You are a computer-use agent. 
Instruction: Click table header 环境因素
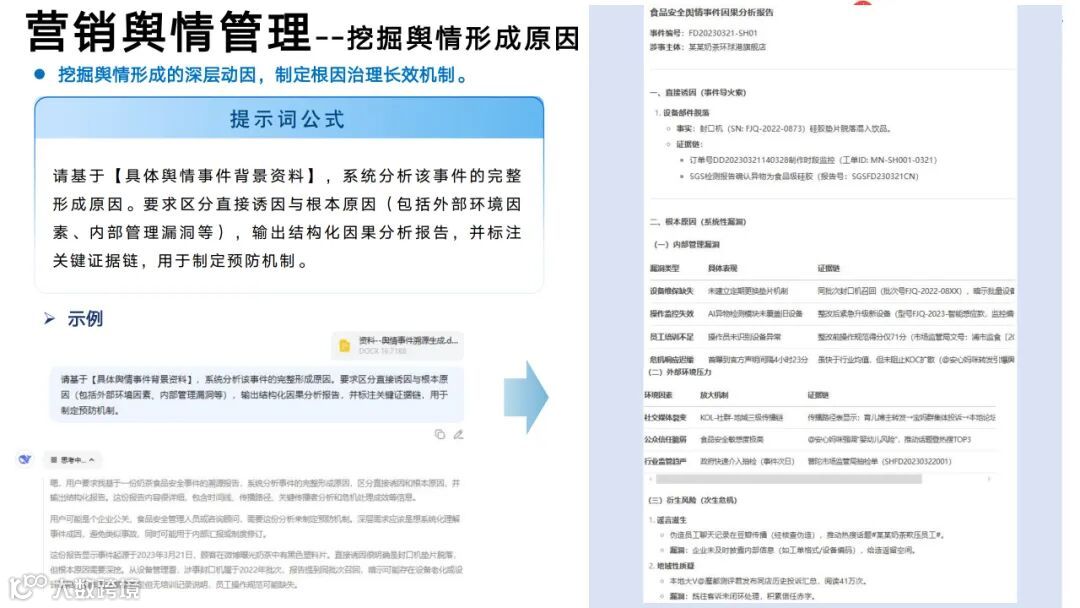click(658, 395)
